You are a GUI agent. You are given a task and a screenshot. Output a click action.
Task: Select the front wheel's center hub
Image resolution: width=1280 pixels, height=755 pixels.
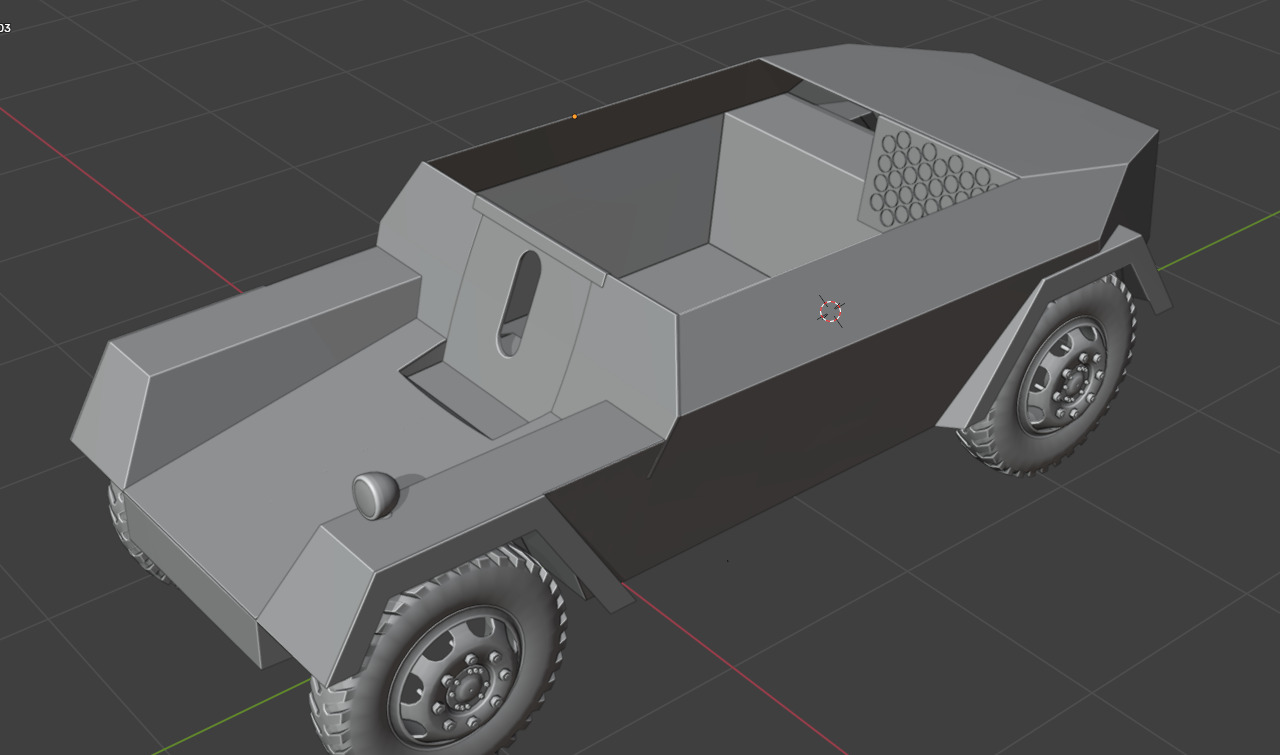(x=463, y=688)
